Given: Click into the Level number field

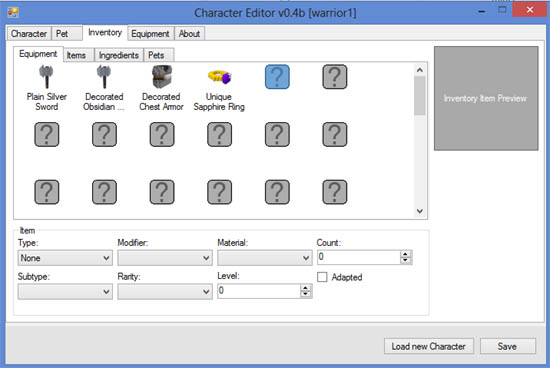Looking at the screenshot, I should (259, 291).
